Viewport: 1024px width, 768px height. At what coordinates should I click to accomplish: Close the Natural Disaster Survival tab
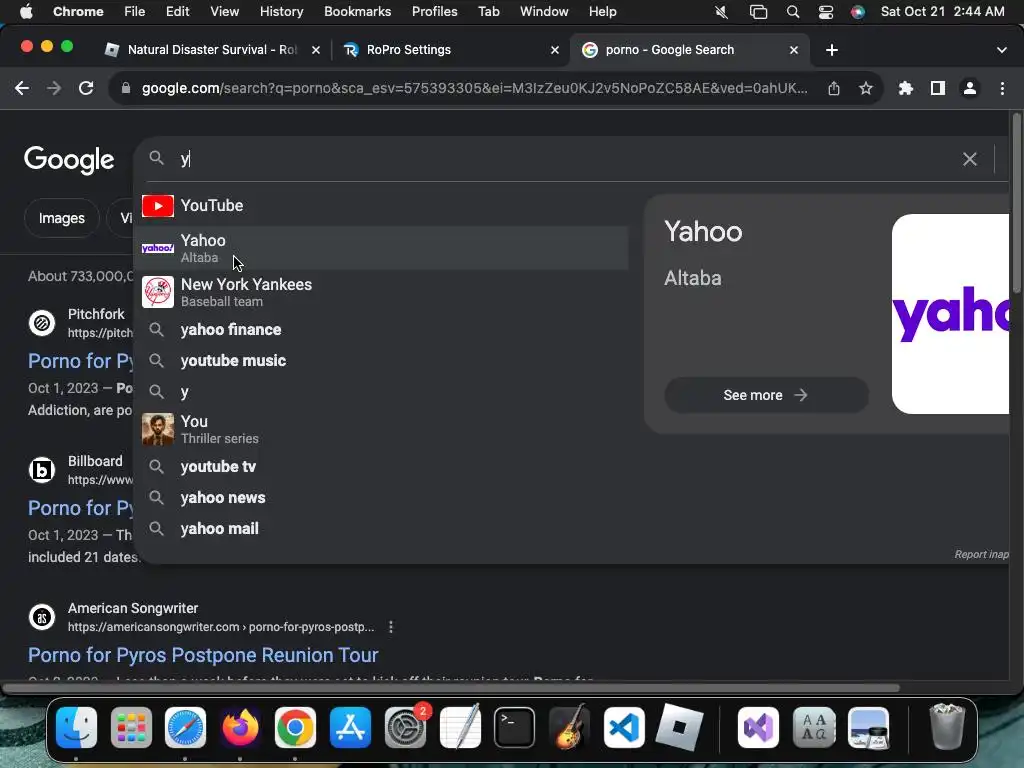315,50
